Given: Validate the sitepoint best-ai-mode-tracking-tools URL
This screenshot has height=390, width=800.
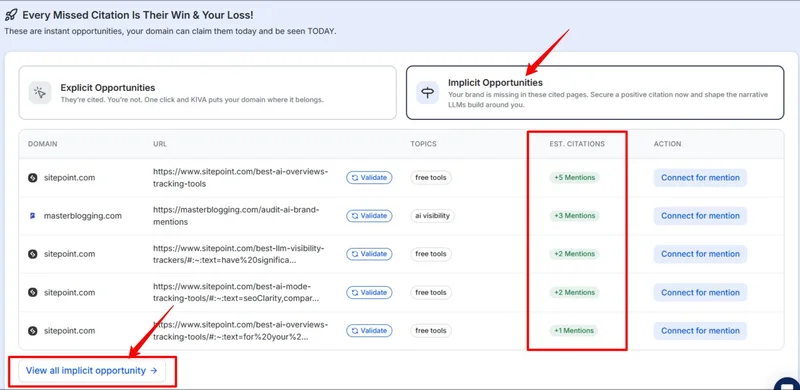Looking at the screenshot, I should pos(369,292).
